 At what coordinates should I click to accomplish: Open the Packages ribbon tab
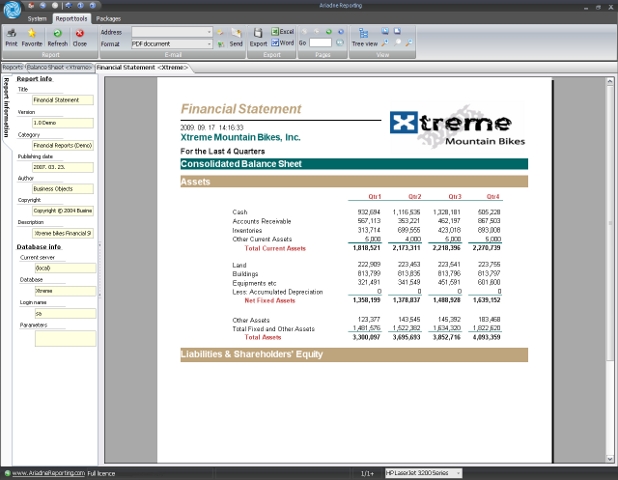[108, 18]
